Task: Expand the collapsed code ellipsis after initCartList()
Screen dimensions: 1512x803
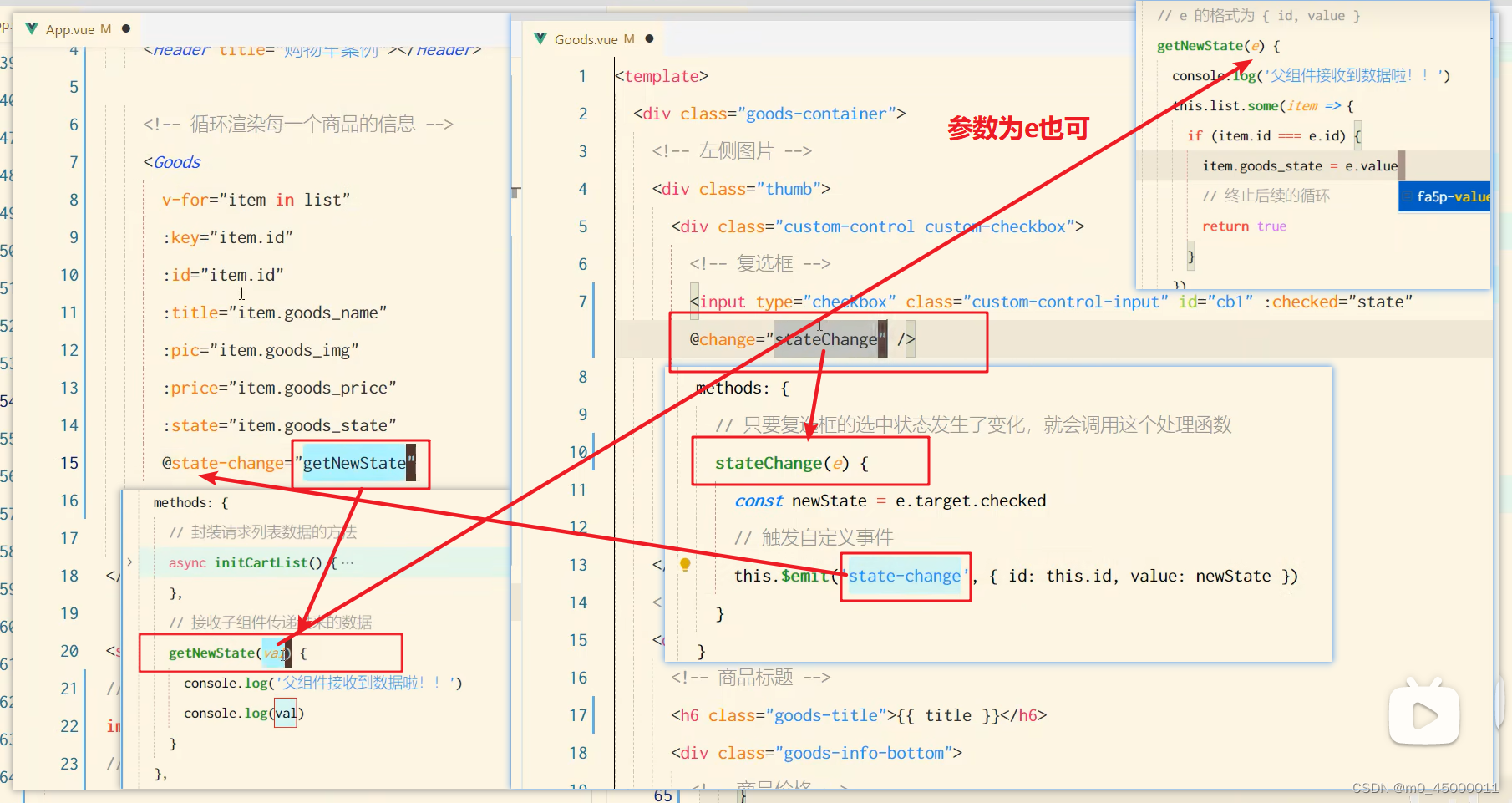Action: 346,562
